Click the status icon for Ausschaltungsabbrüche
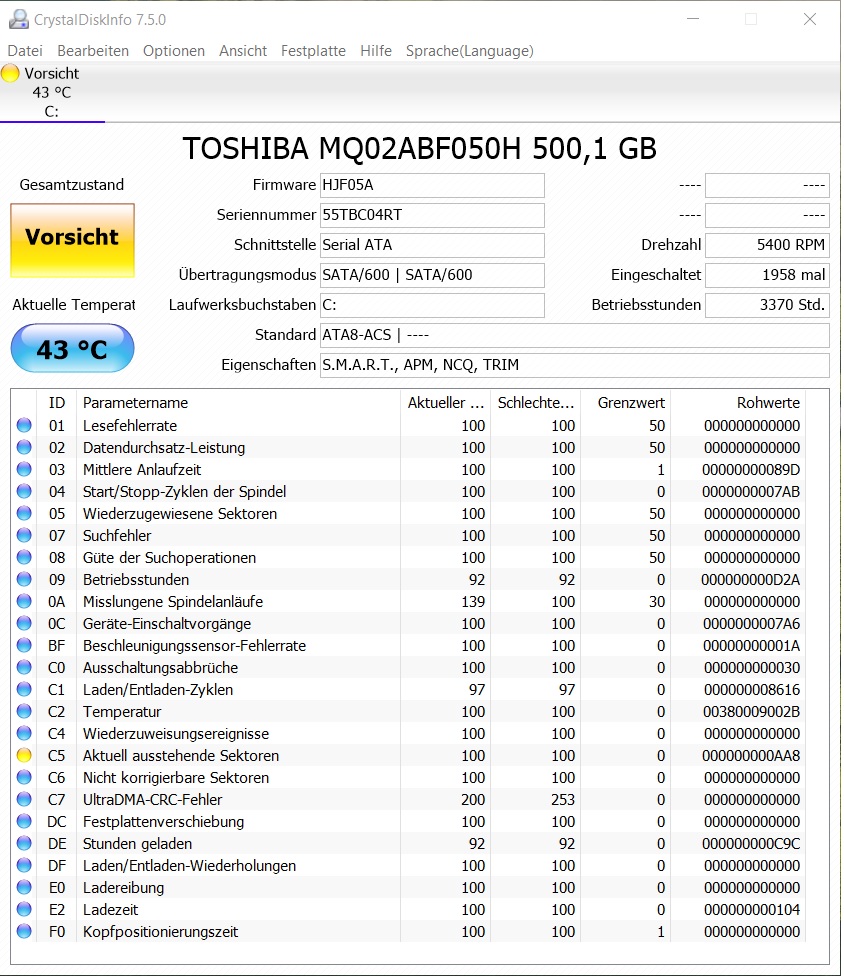This screenshot has height=976, width=844. [x=24, y=667]
